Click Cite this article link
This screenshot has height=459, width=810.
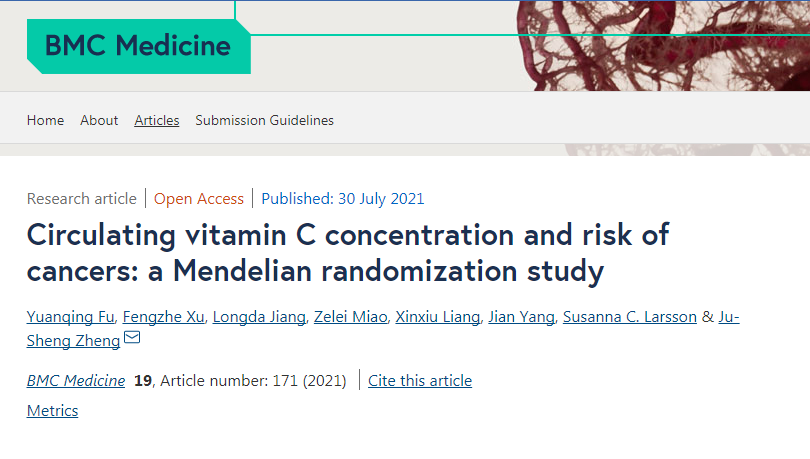point(420,381)
